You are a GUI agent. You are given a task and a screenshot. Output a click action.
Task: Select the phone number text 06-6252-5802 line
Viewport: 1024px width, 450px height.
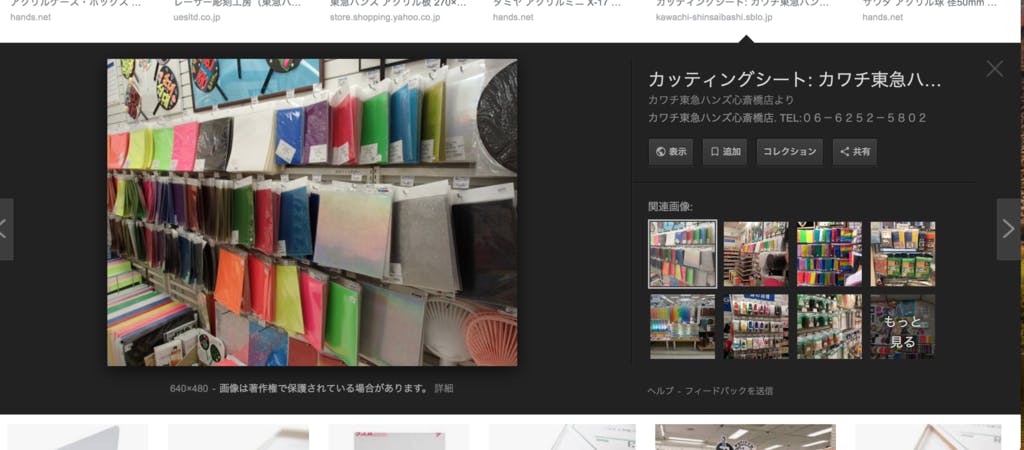click(x=787, y=118)
